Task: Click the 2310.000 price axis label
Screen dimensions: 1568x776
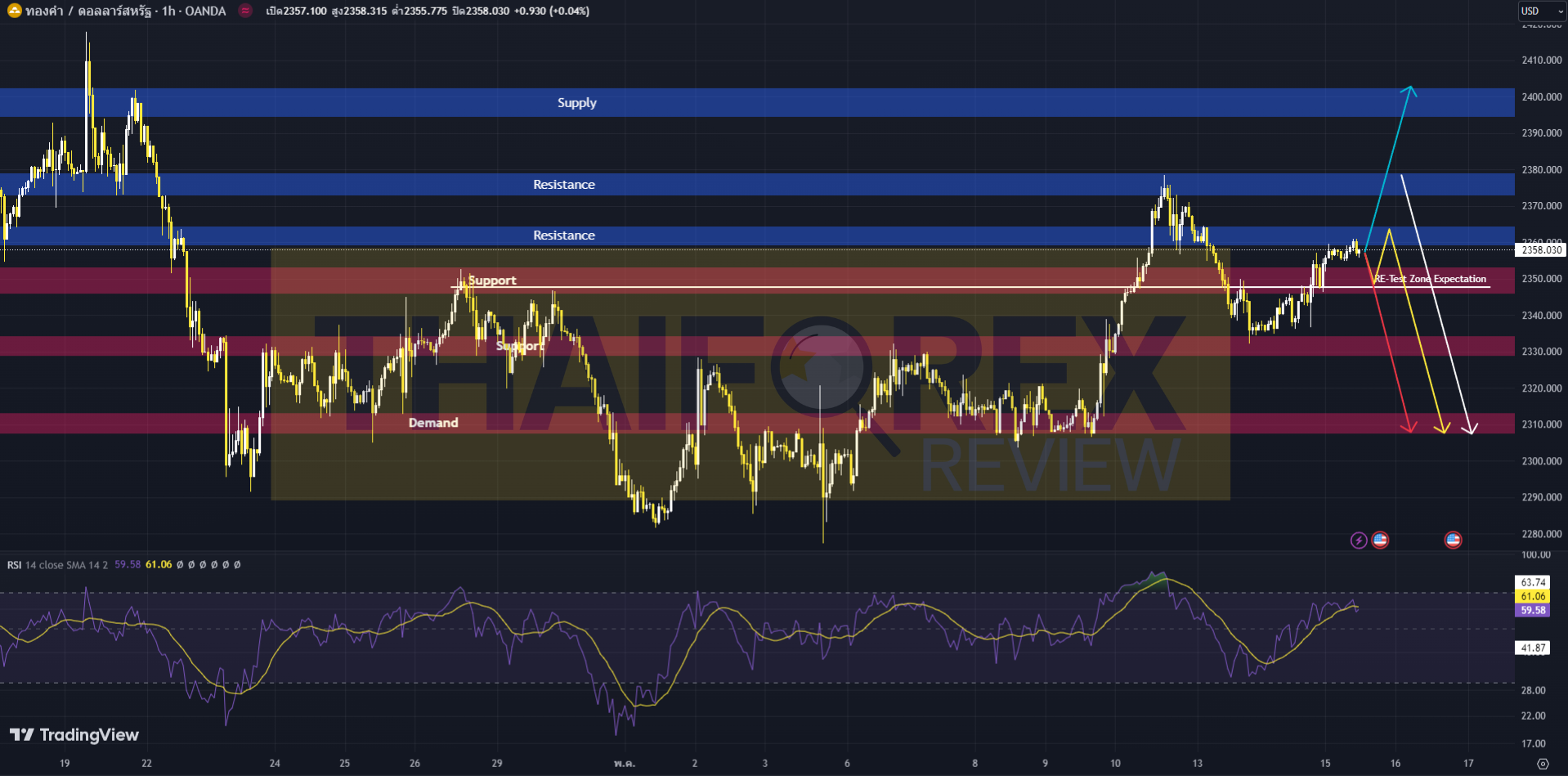Action: pyautogui.click(x=1542, y=424)
